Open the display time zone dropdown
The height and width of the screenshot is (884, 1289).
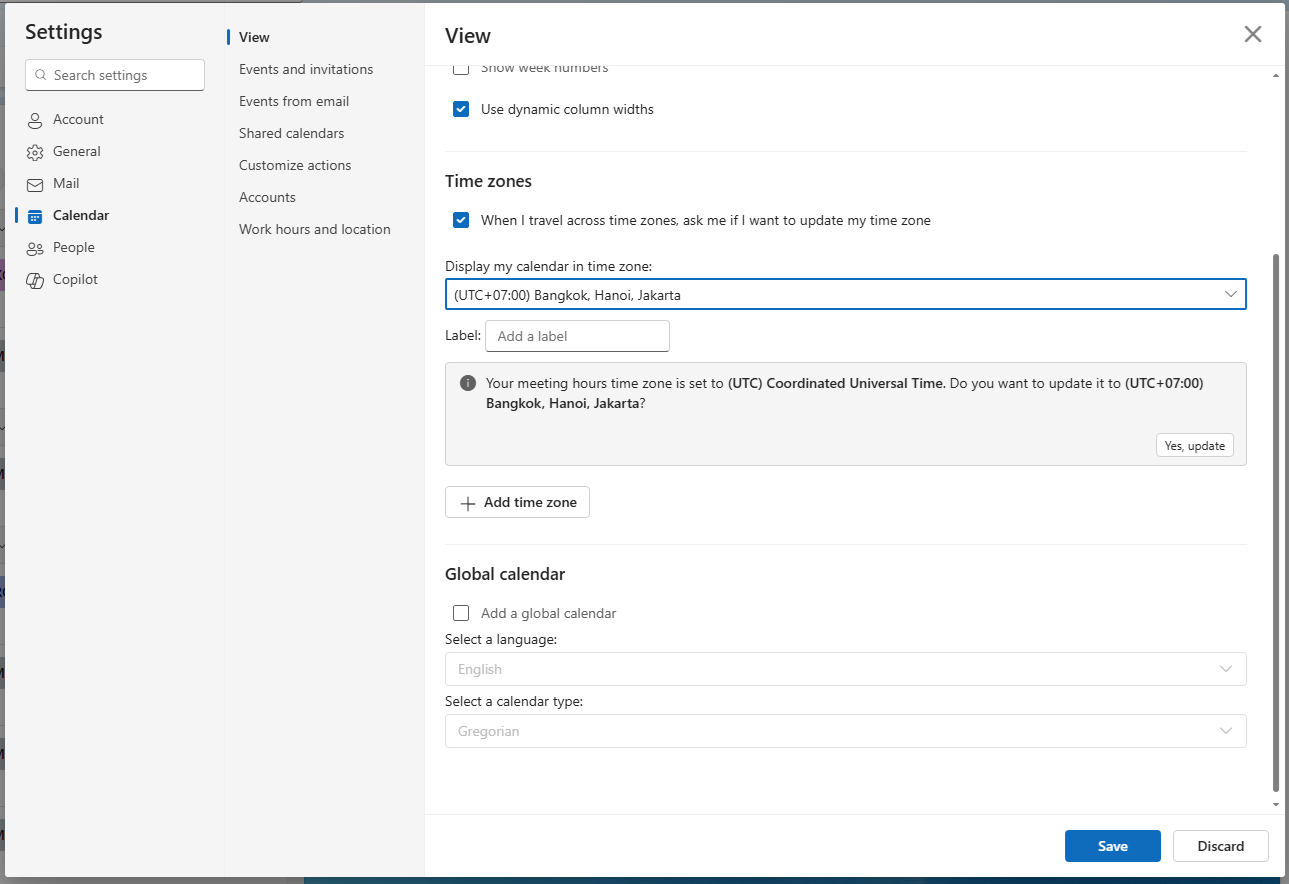[845, 294]
